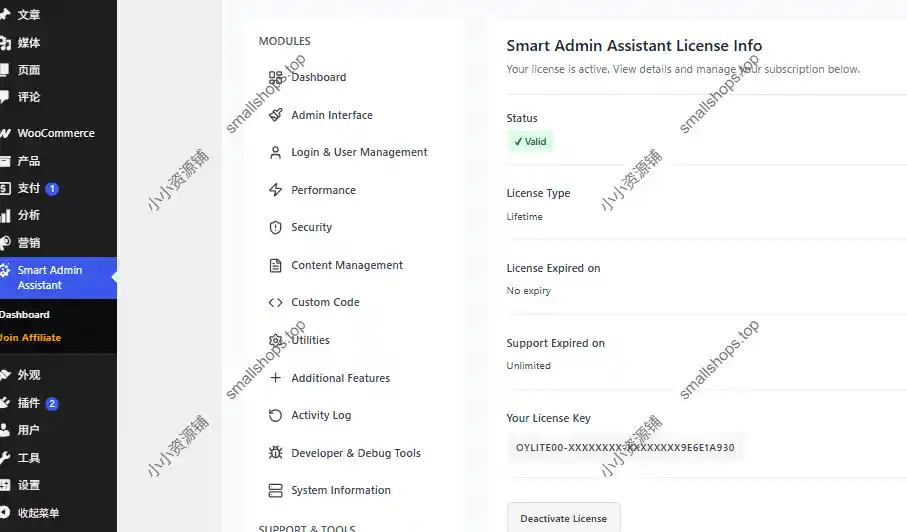Click the Valid status badge
Screen dimensions: 907x532
[530, 142]
